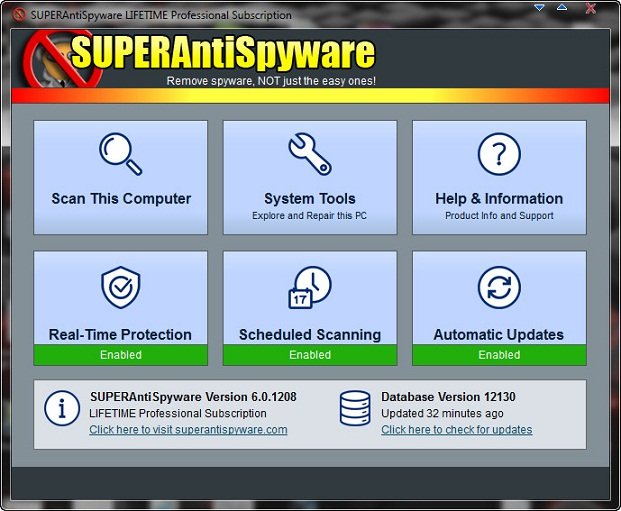Click the tagline Remove spyware, NOT just the easy ones
The height and width of the screenshot is (511, 621).
click(x=271, y=81)
